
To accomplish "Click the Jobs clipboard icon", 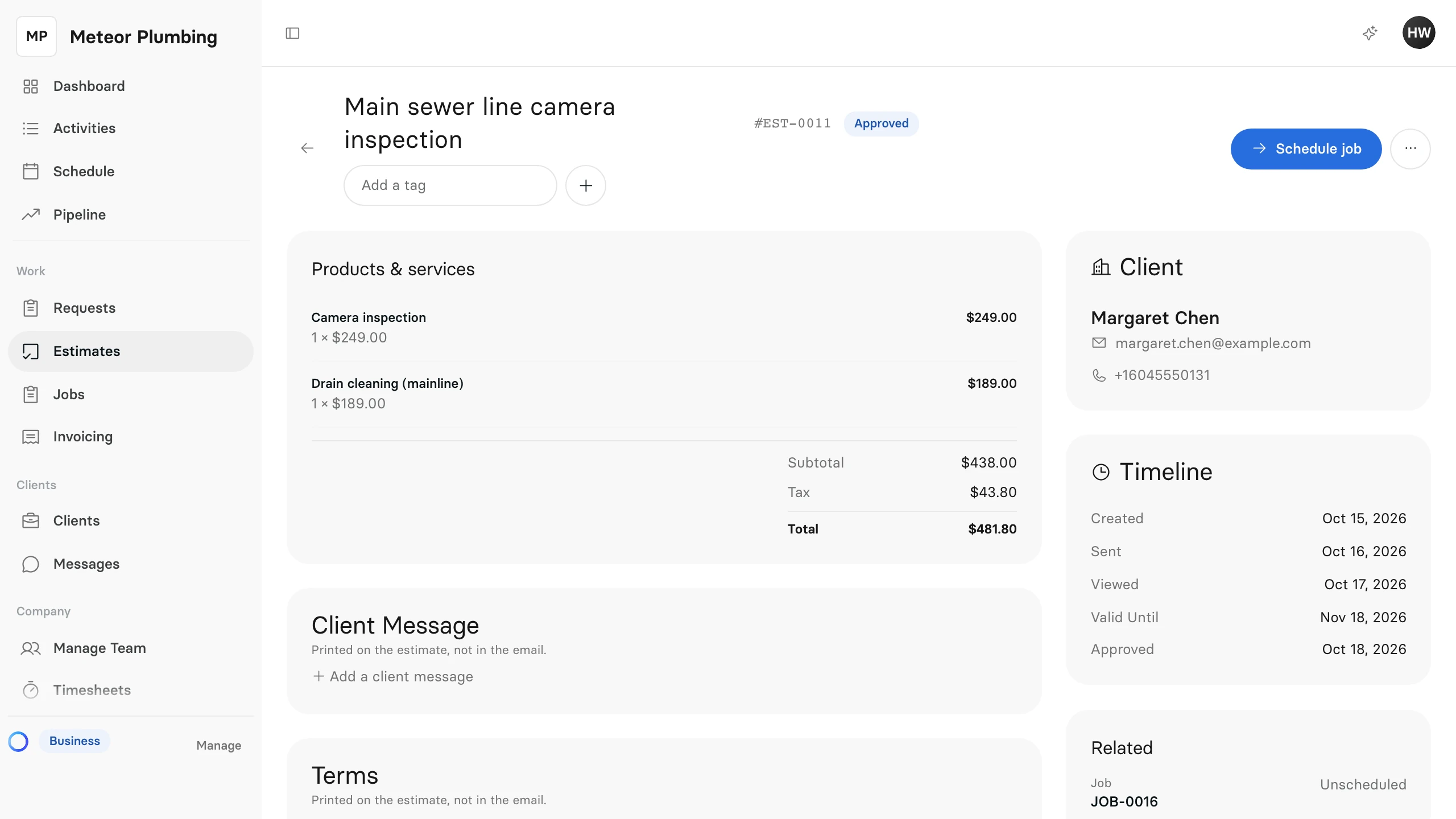I will point(31,394).
